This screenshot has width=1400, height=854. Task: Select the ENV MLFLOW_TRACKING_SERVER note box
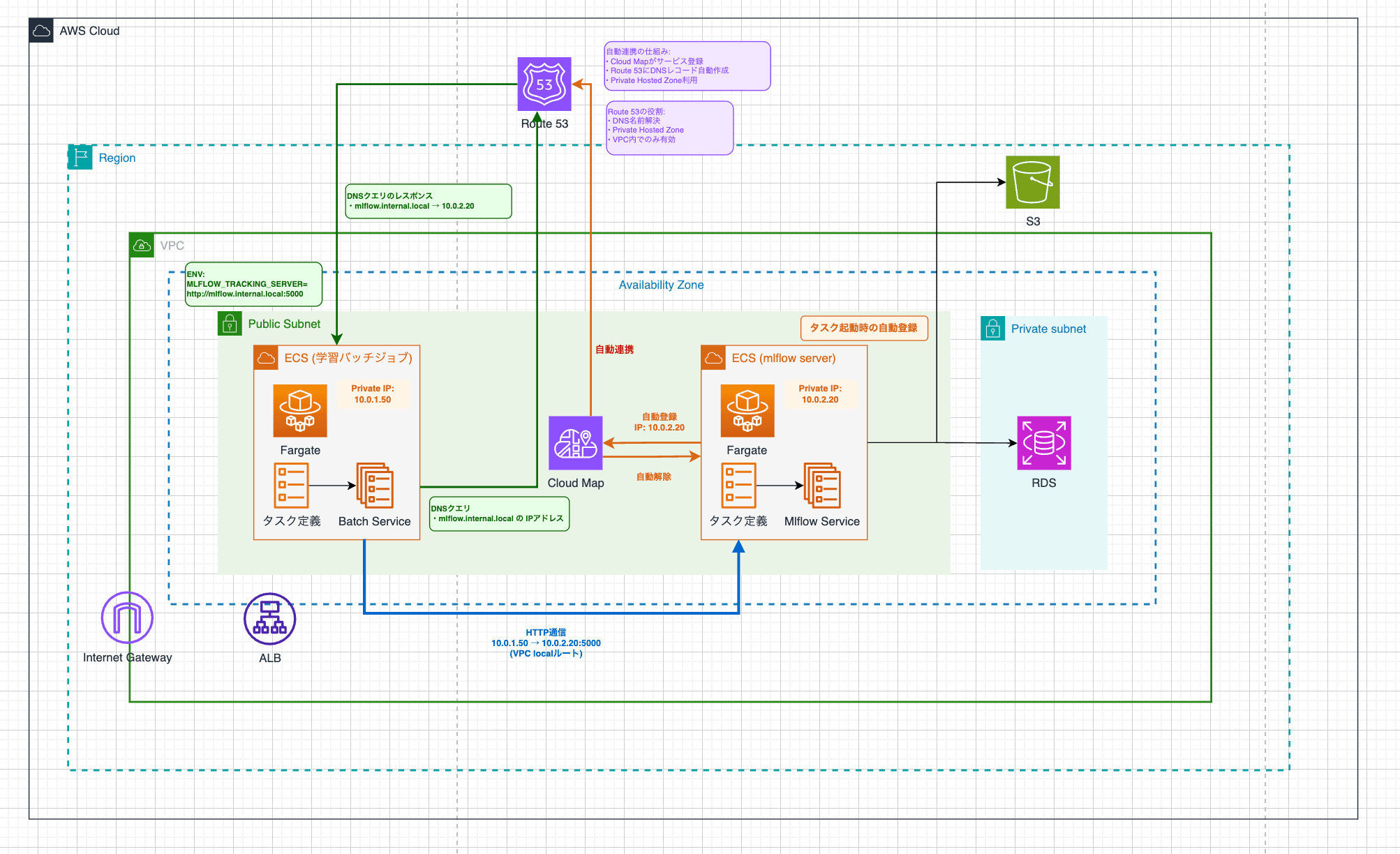click(253, 284)
